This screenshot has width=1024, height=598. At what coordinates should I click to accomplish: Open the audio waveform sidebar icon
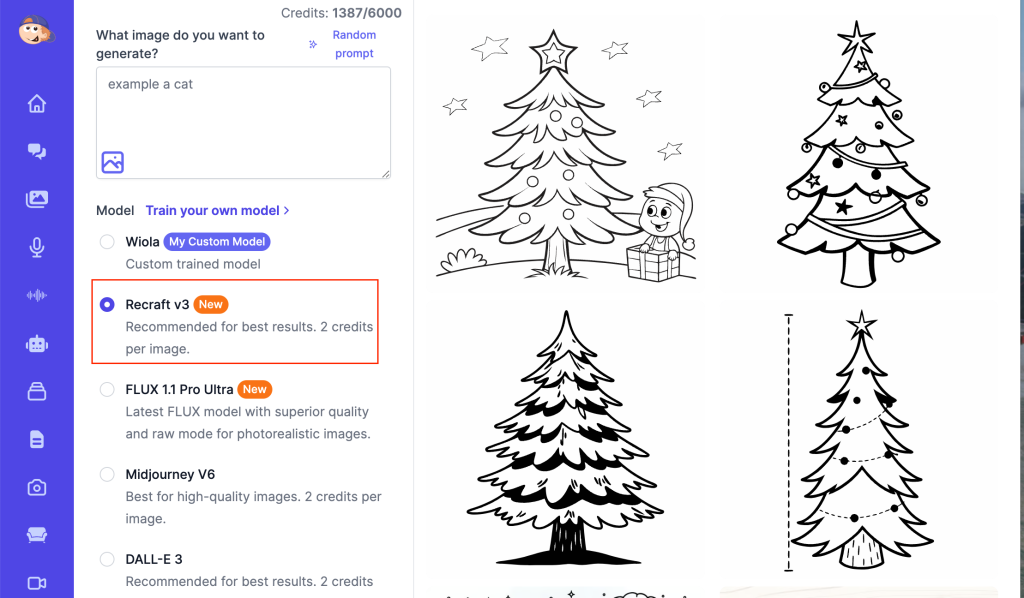37,295
